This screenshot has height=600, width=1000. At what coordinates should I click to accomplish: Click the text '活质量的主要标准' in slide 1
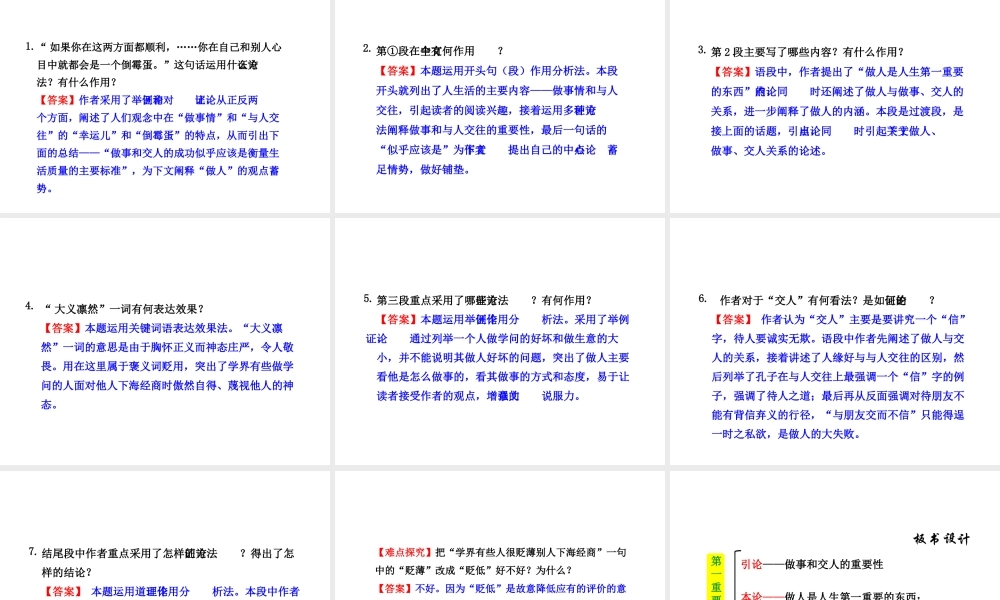point(79,171)
